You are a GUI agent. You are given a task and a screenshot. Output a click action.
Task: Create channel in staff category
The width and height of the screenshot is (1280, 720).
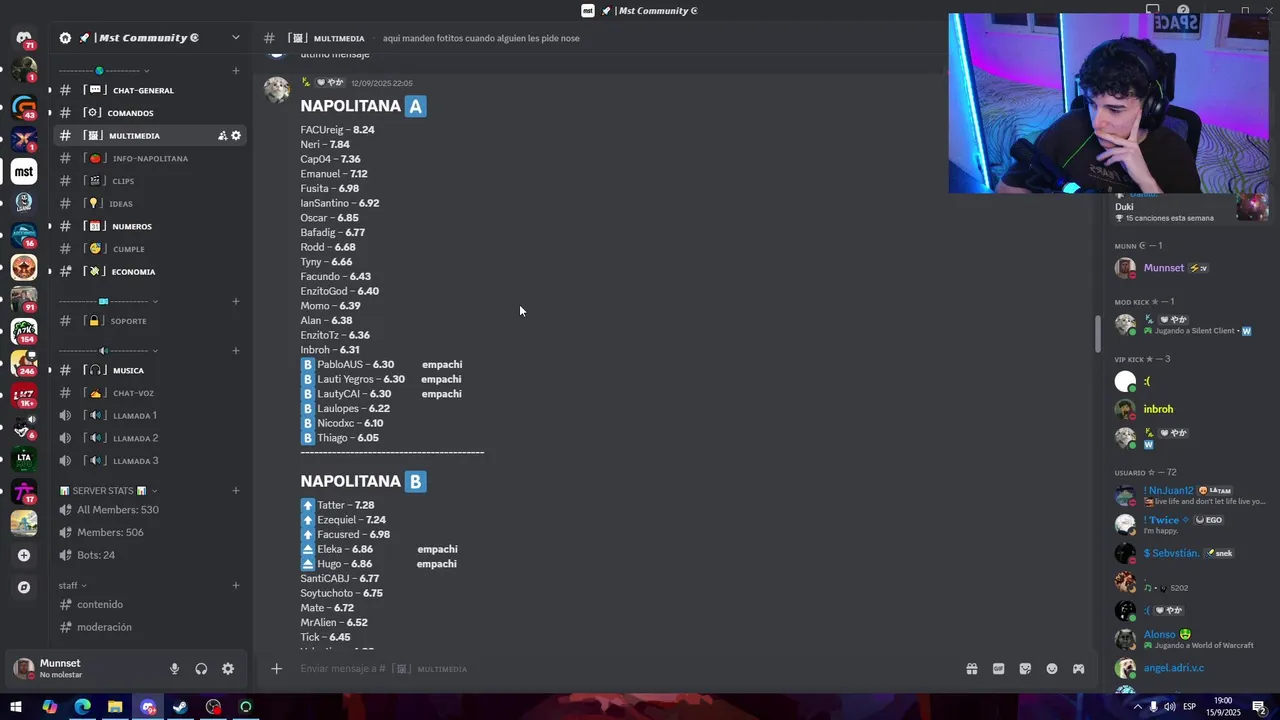(236, 586)
